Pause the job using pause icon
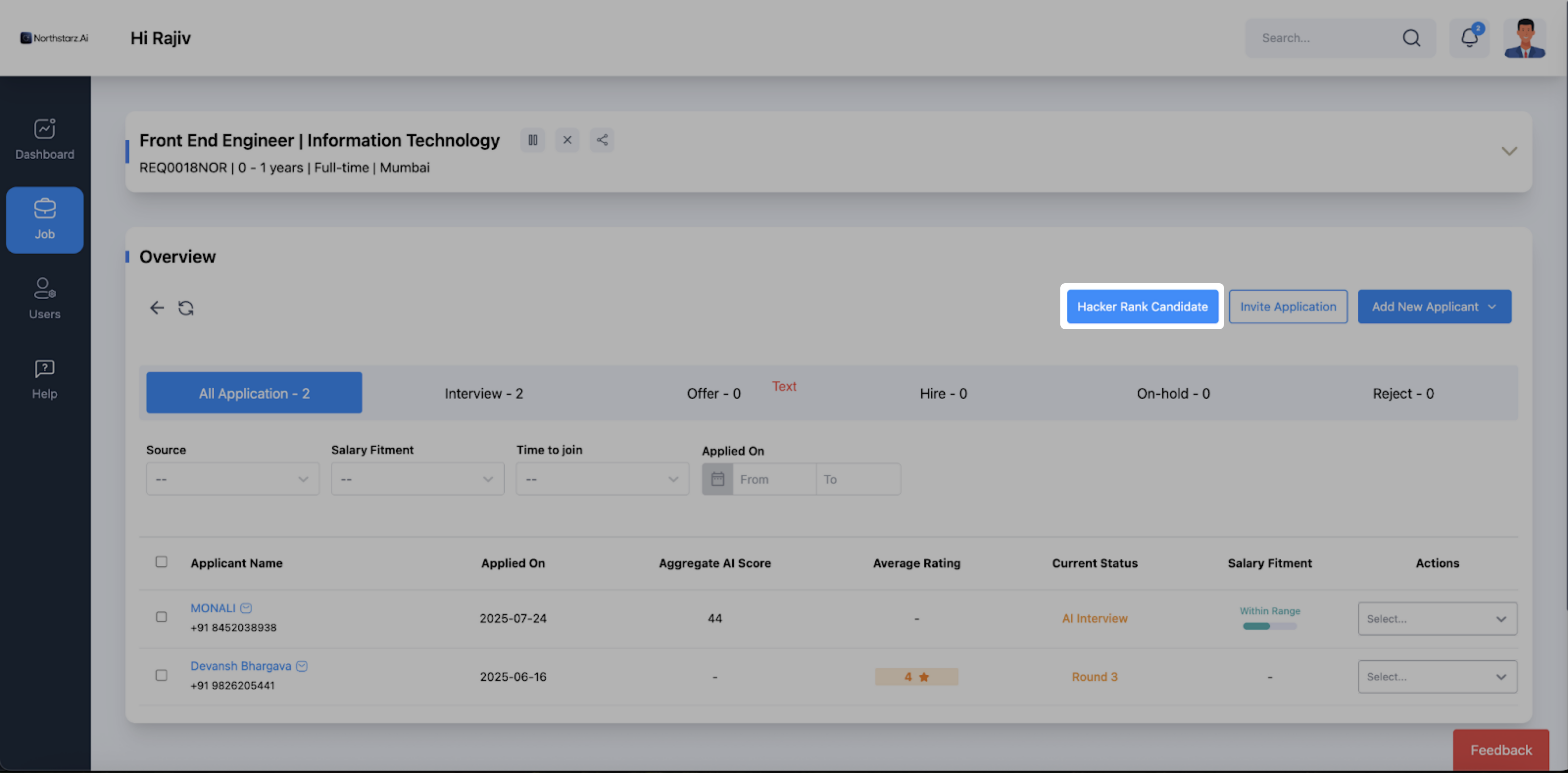This screenshot has height=773, width=1568. point(533,140)
